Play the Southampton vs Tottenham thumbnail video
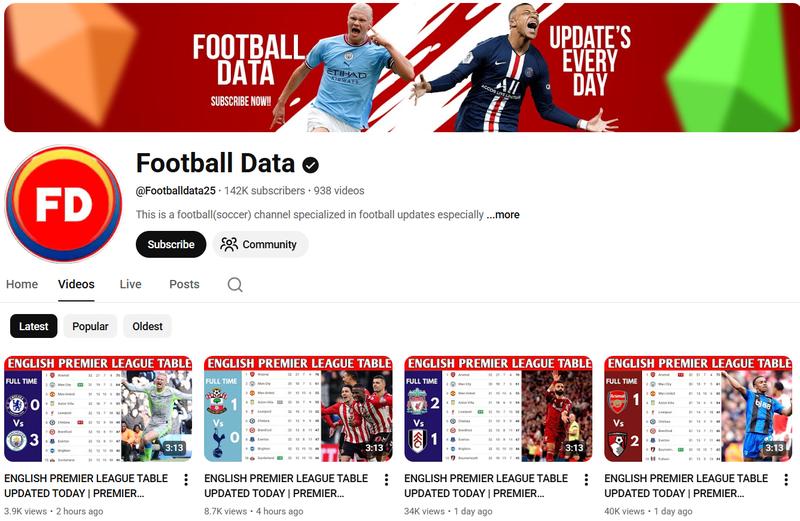Screen dimensions: 800x521 click(x=298, y=409)
